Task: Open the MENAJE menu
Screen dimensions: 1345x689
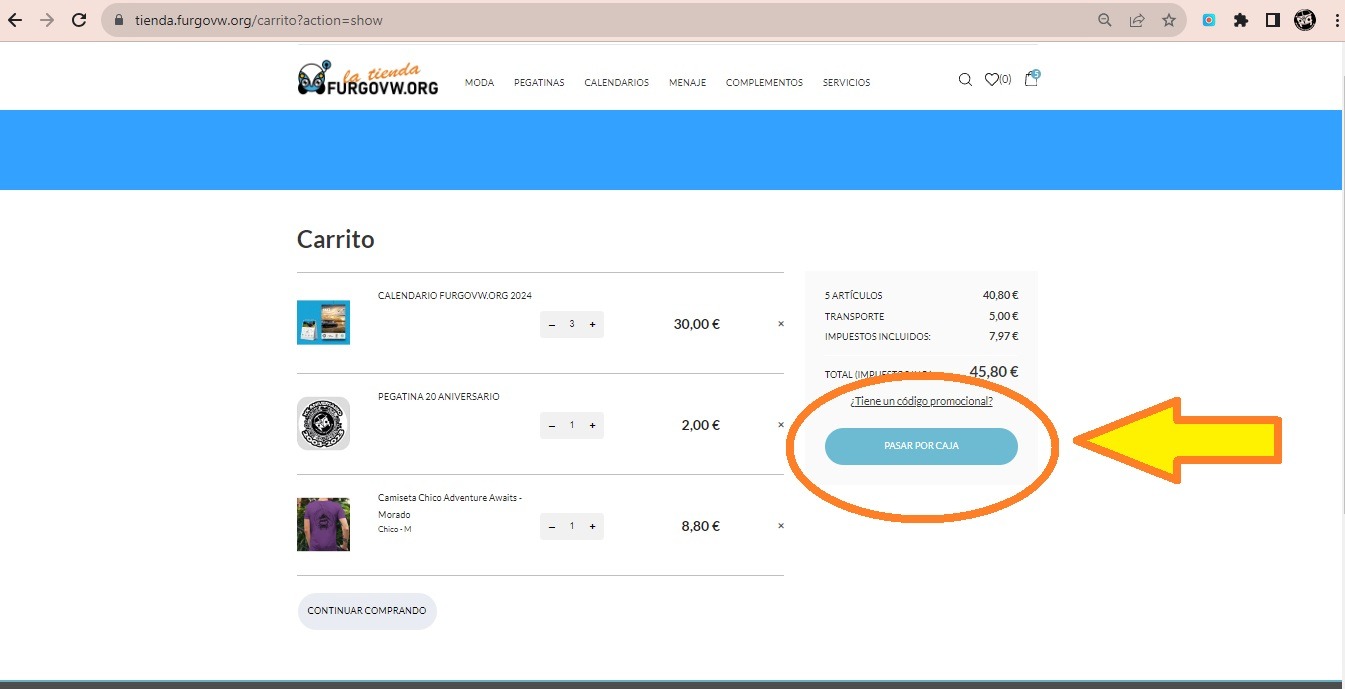Action: (688, 83)
